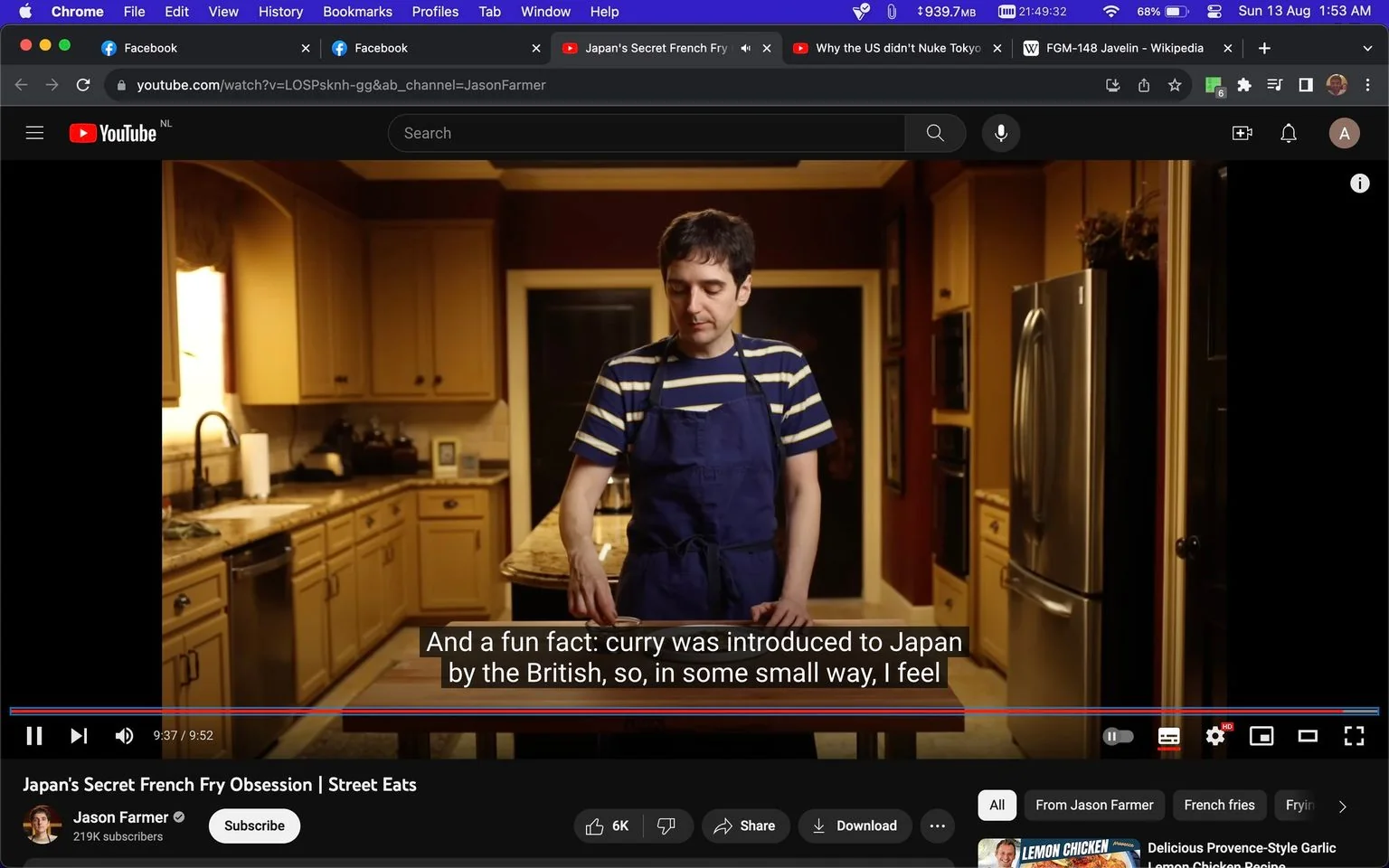
Task: Switch to Why the US didn't Nuke Tokyo tab
Action: pos(897,48)
